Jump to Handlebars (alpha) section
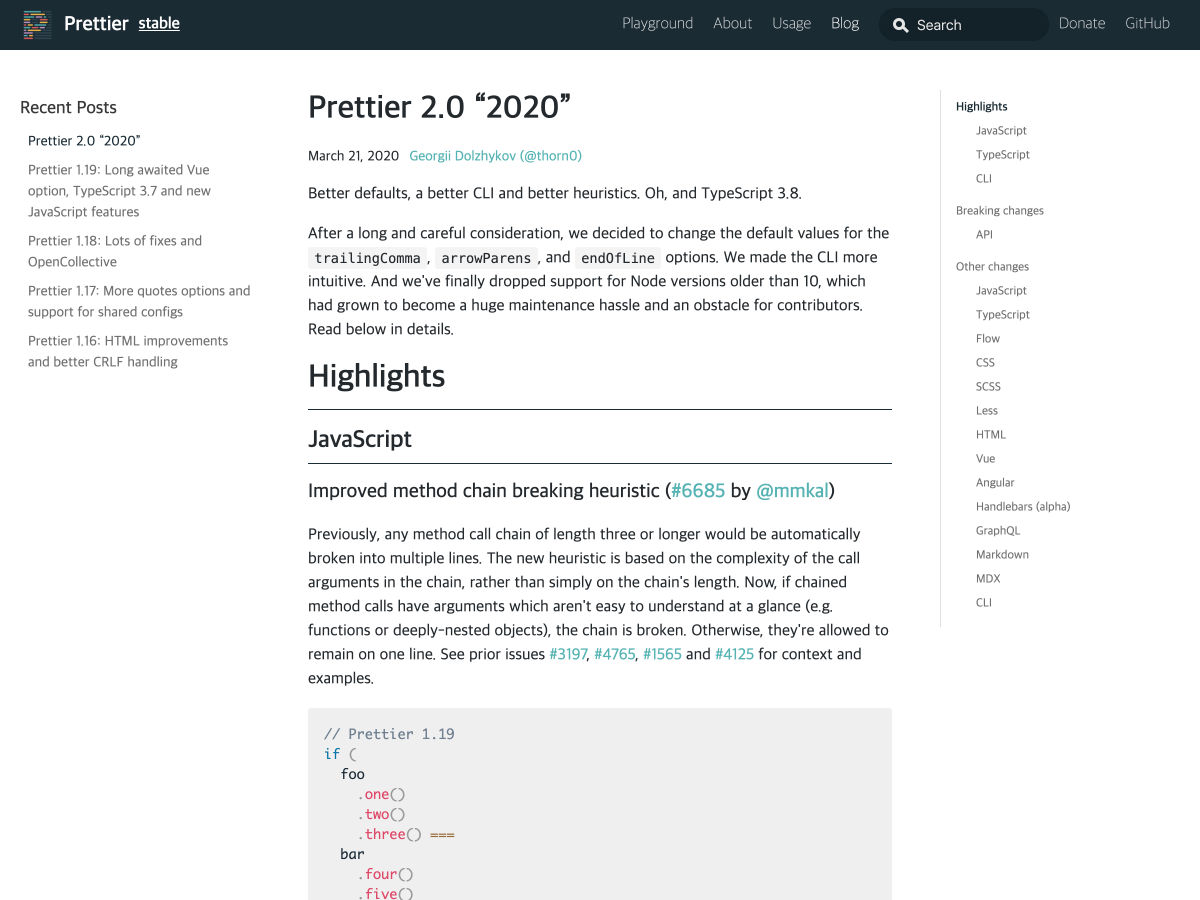Screen dimensions: 1200x900 pyautogui.click(x=1022, y=507)
